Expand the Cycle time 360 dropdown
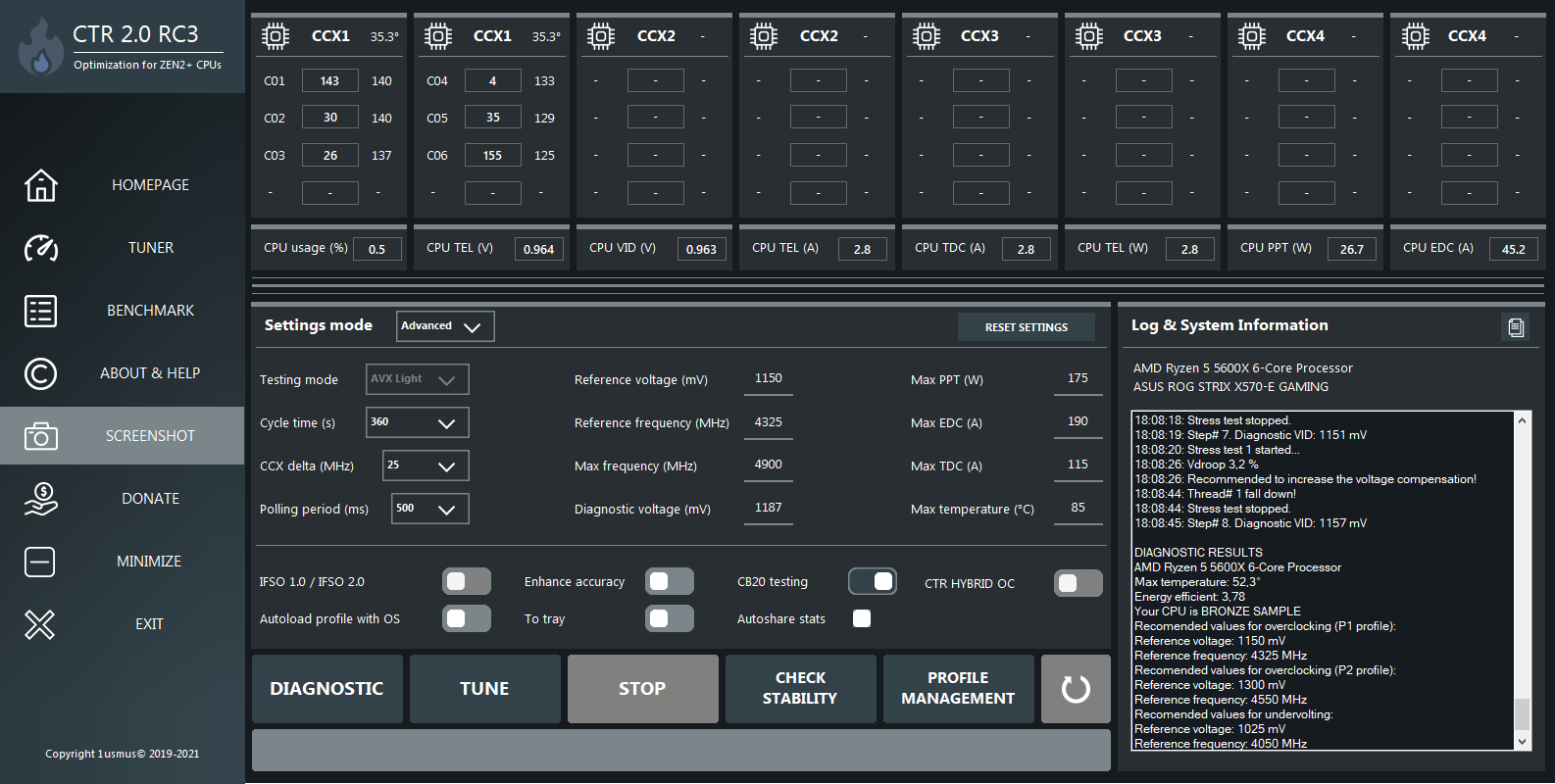The height and width of the screenshot is (784, 1555). [x=418, y=422]
